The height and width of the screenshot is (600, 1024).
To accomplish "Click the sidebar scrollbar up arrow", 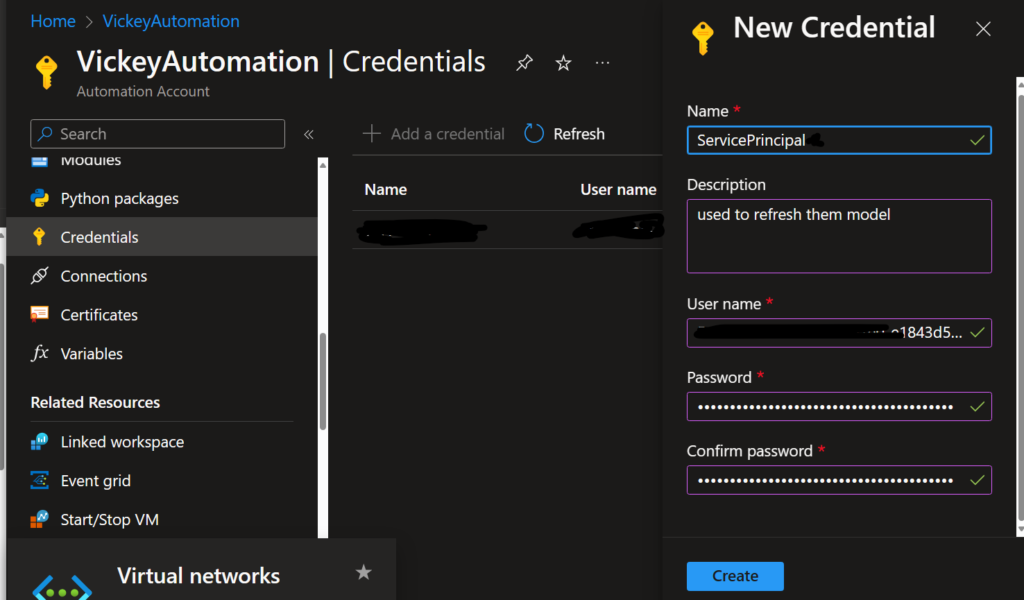I will (323, 165).
